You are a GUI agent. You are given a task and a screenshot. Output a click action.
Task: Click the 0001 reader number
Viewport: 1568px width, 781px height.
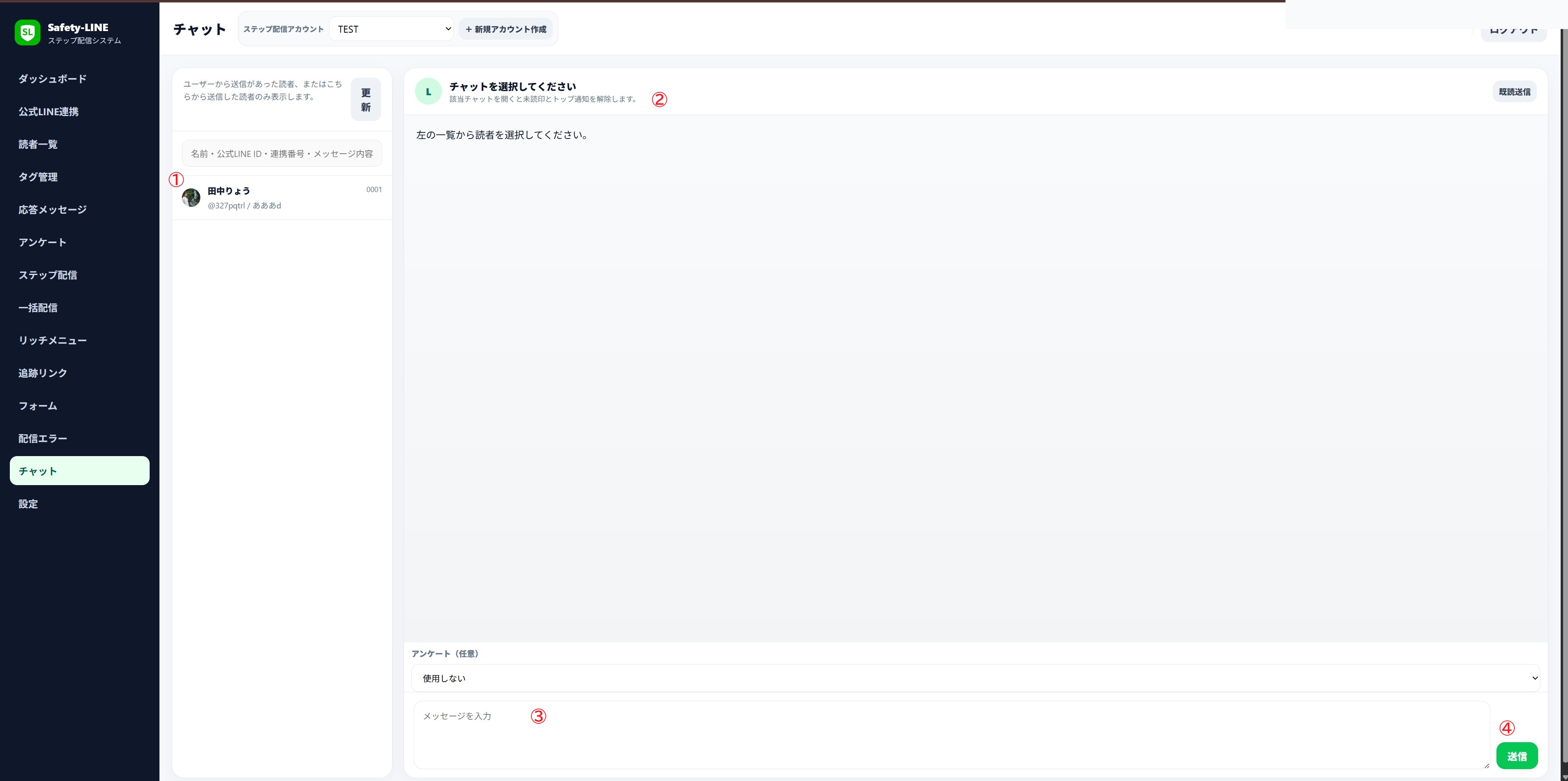tap(374, 190)
